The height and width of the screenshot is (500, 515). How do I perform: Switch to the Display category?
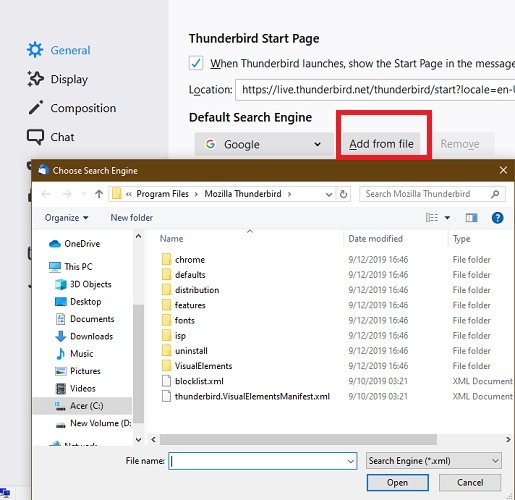(69, 79)
